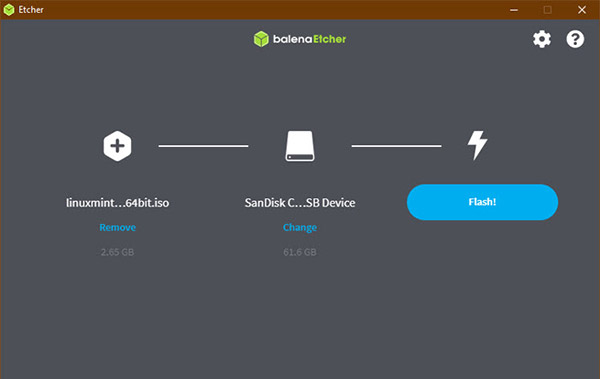Viewport: 600px width, 379px height.
Task: Open the help question mark icon
Action: pyautogui.click(x=575, y=39)
